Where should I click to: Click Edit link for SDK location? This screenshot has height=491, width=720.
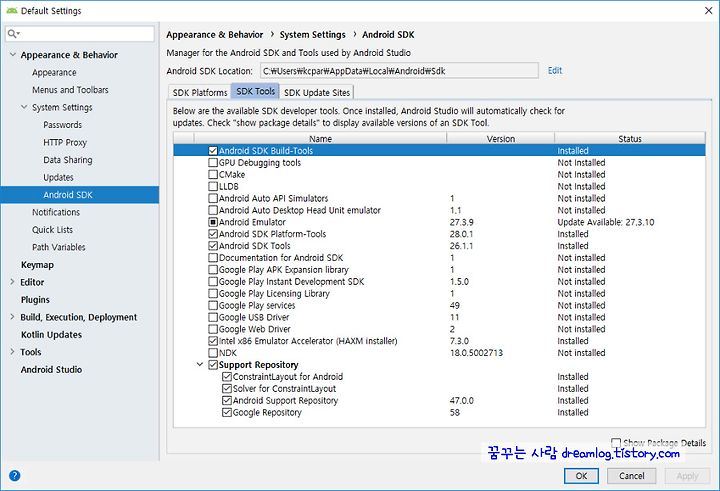(x=555, y=70)
